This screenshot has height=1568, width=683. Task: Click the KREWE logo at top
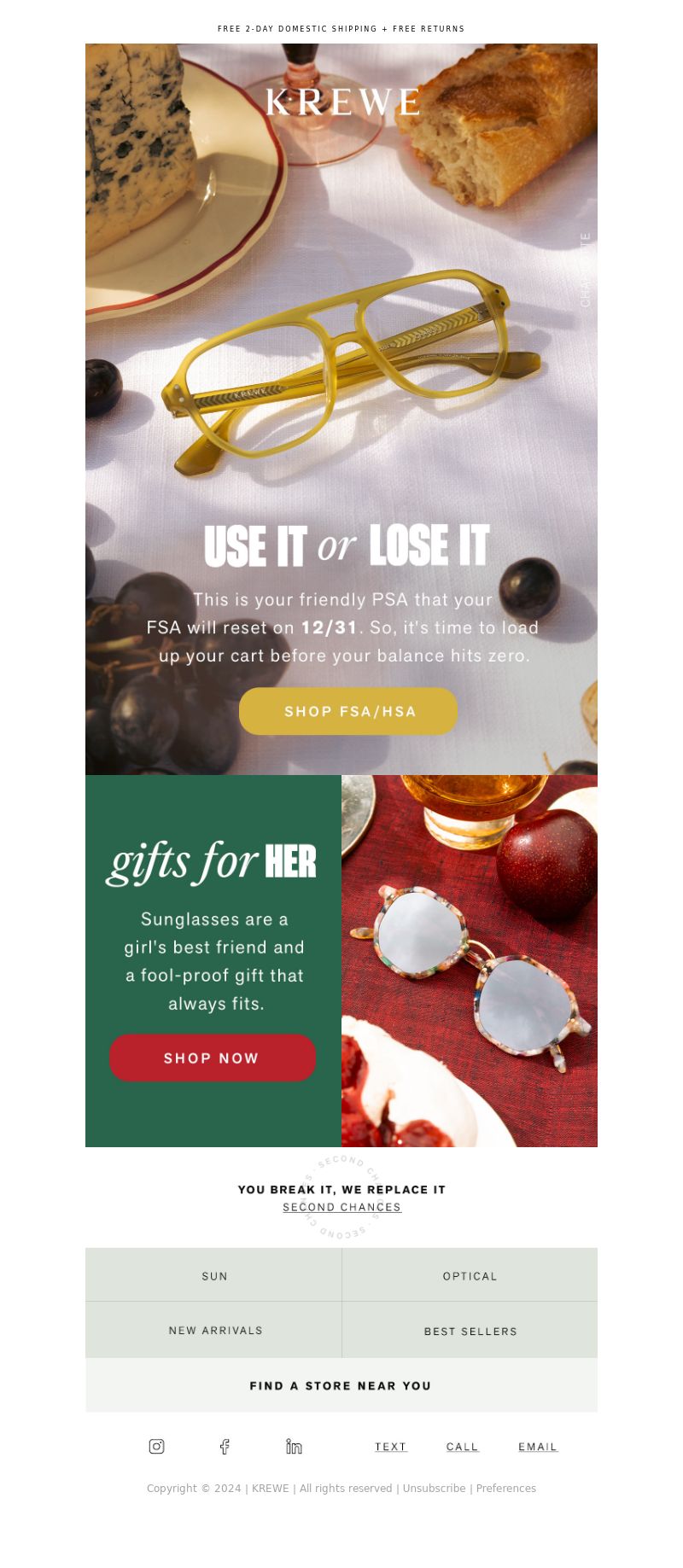click(342, 102)
